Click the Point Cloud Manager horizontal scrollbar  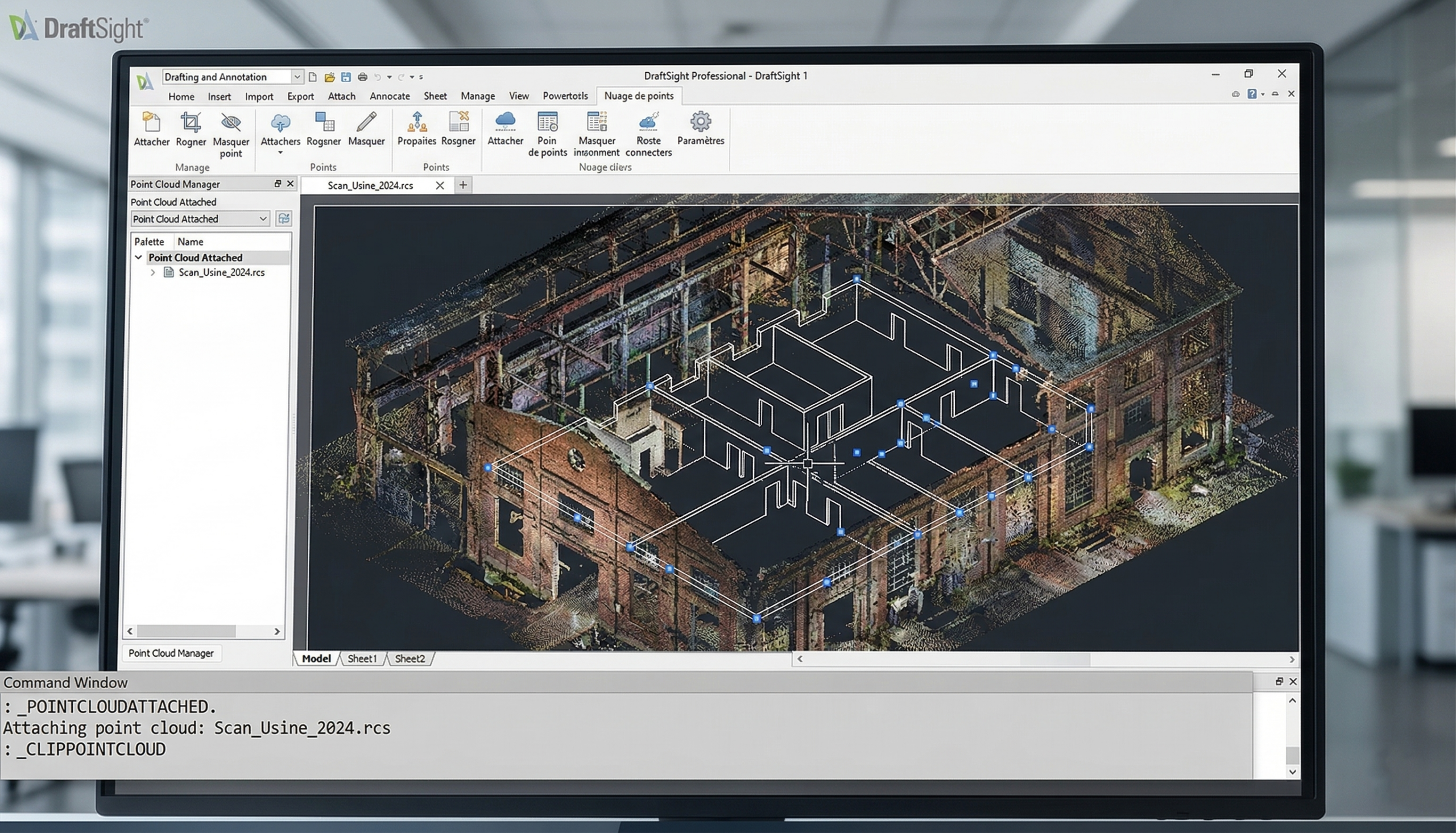(x=187, y=631)
